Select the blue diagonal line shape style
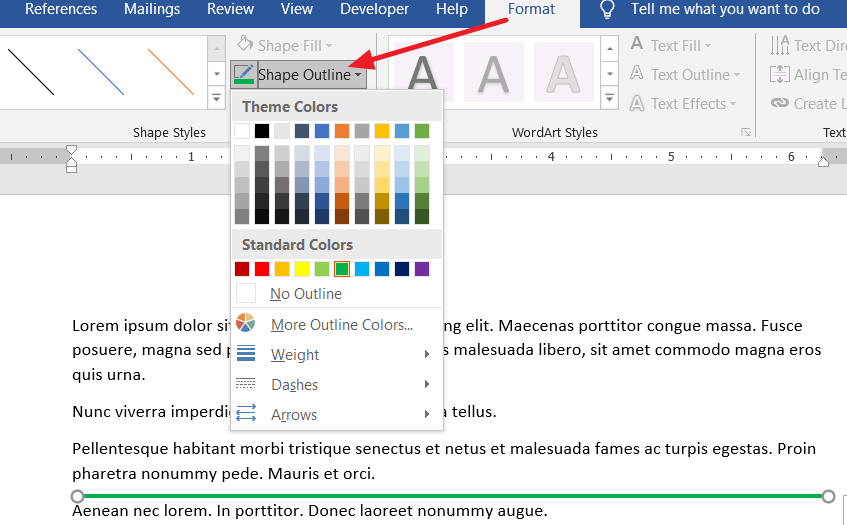Viewport: 847px width, 525px height. point(101,72)
